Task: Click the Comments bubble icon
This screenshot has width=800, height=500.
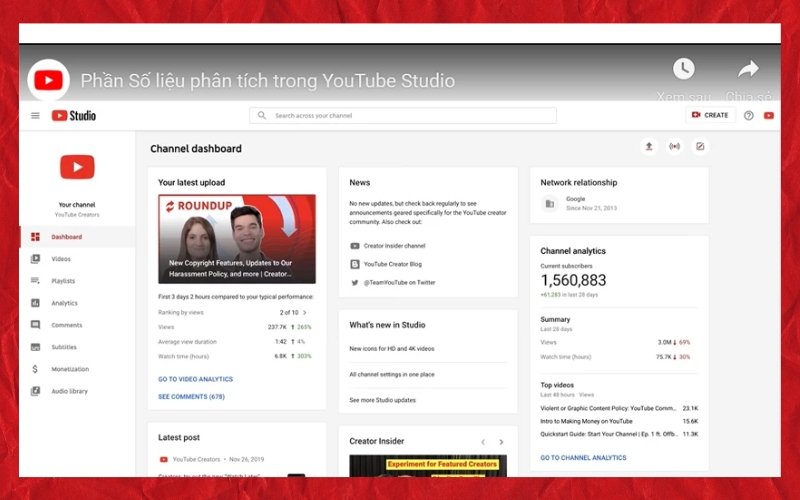Action: [x=35, y=325]
